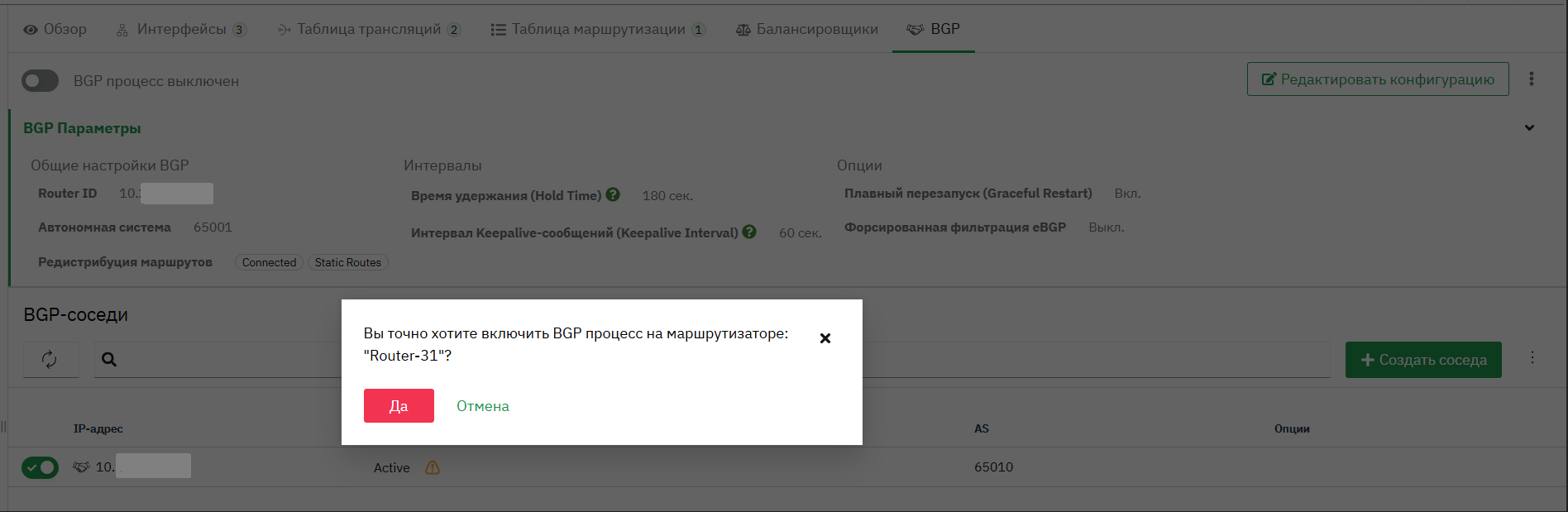Confirm enabling BGP with the Да button

coord(399,405)
